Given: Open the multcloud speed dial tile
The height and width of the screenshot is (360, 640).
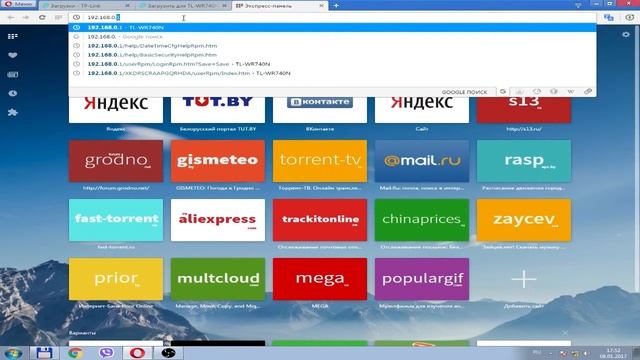Looking at the screenshot, I should pyautogui.click(x=218, y=279).
